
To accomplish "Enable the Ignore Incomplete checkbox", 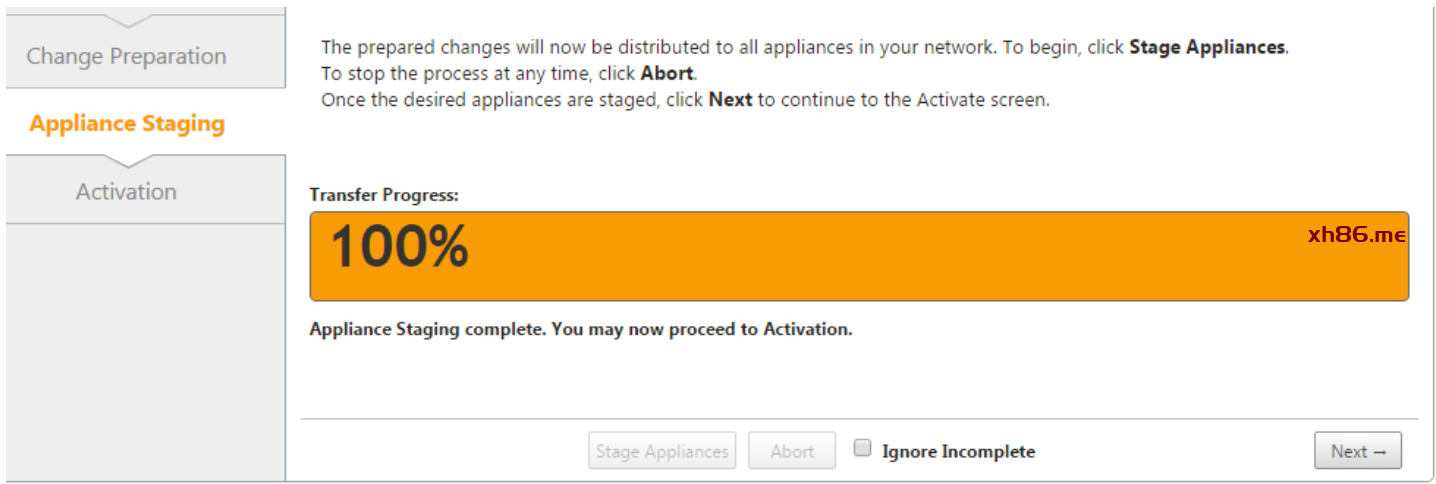I will point(862,448).
